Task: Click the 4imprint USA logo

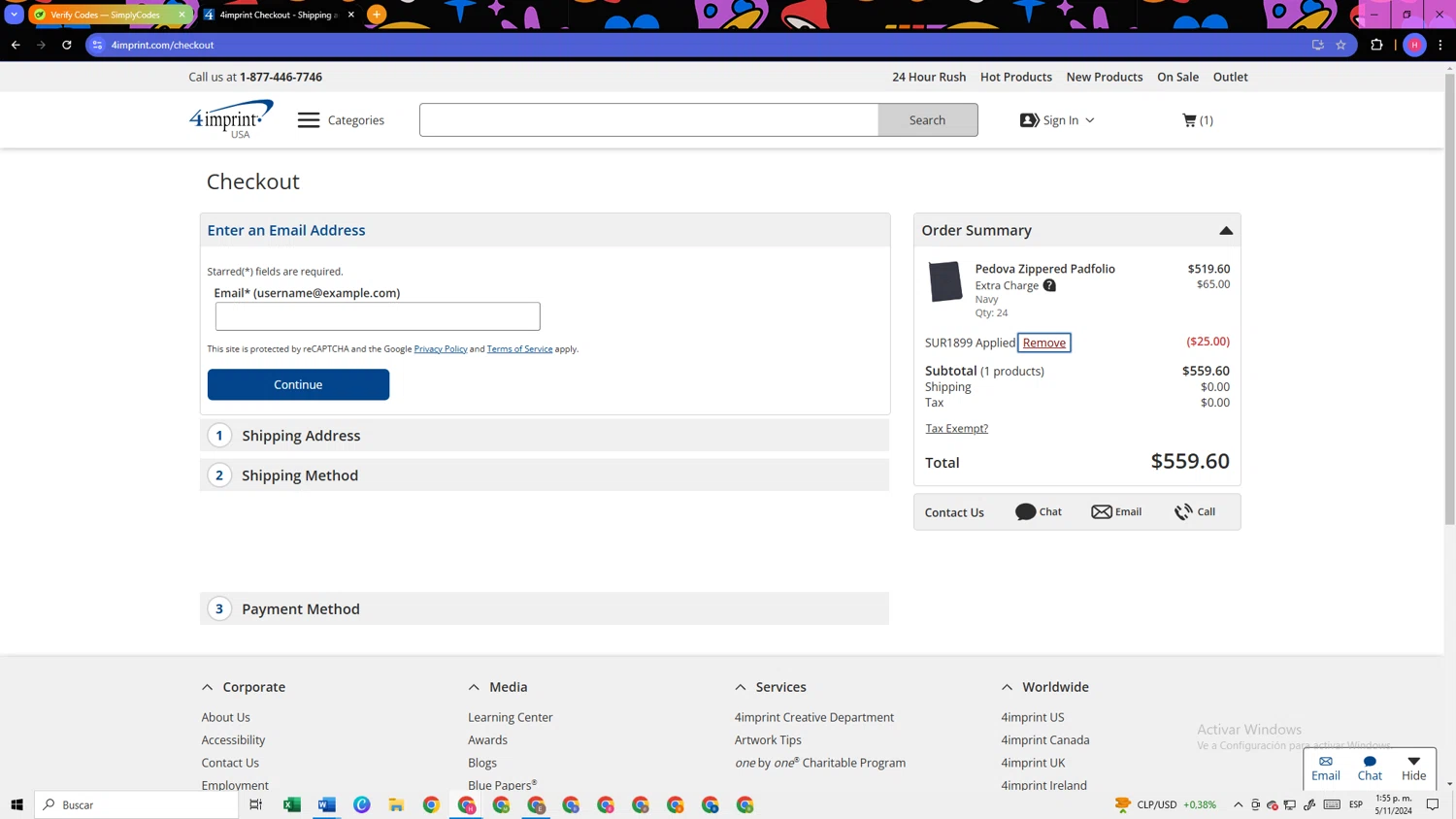Action: pyautogui.click(x=231, y=119)
